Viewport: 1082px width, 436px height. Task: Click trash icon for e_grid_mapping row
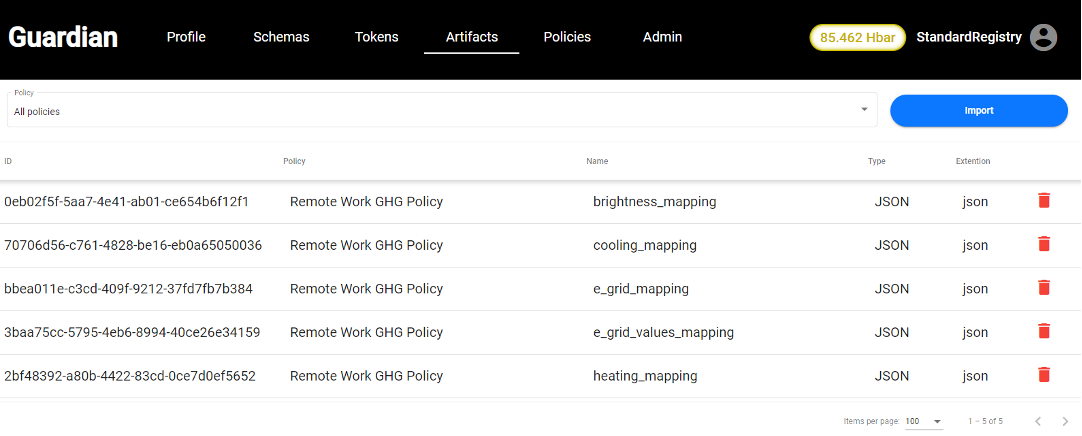pyautogui.click(x=1044, y=288)
